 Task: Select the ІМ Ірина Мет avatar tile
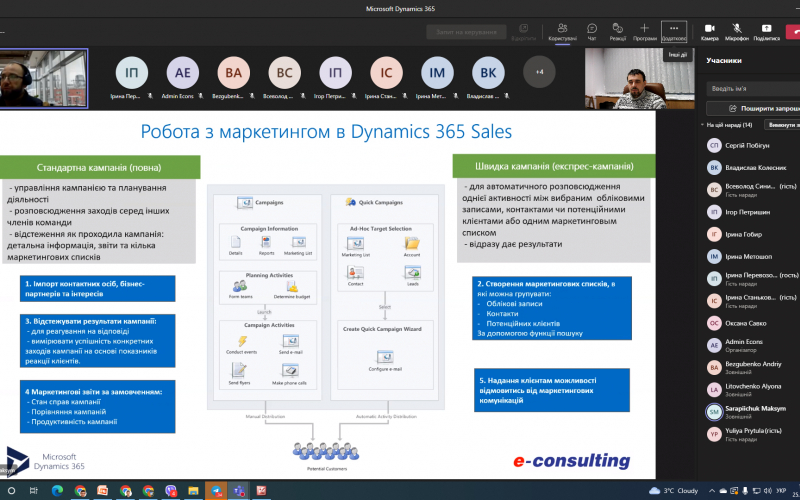[437, 72]
